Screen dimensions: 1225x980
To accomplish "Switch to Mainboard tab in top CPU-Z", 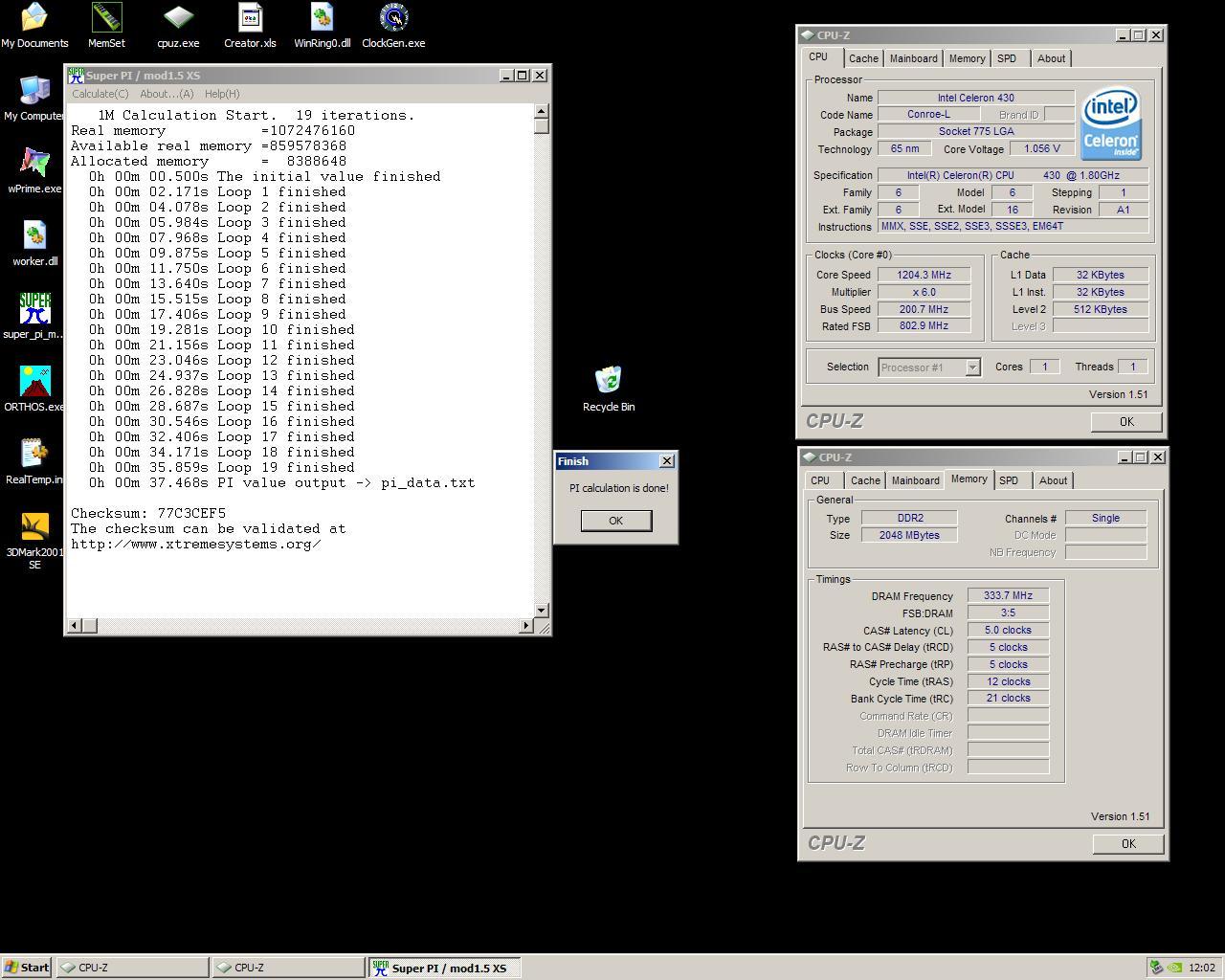I will pos(914,58).
